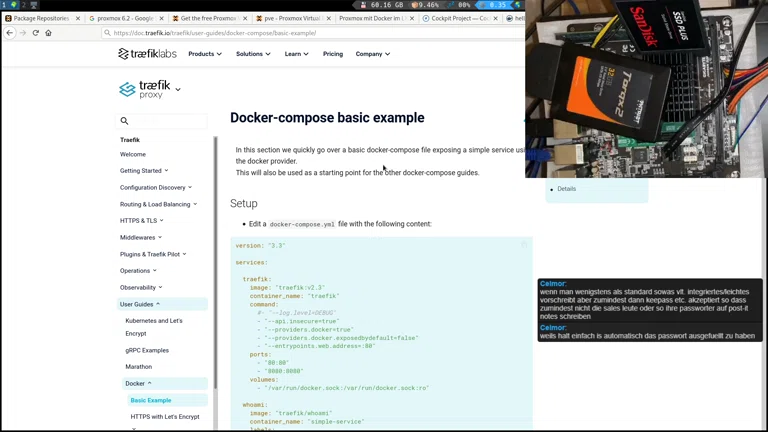Open the Pricing link in header
This screenshot has width=768, height=432.
point(332,54)
